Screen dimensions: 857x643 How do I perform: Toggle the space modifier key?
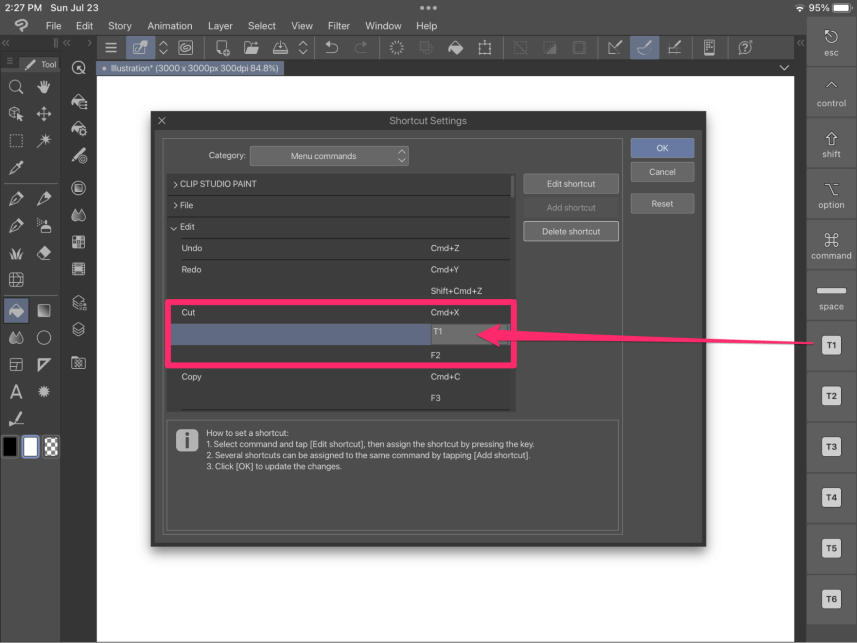[x=831, y=297]
